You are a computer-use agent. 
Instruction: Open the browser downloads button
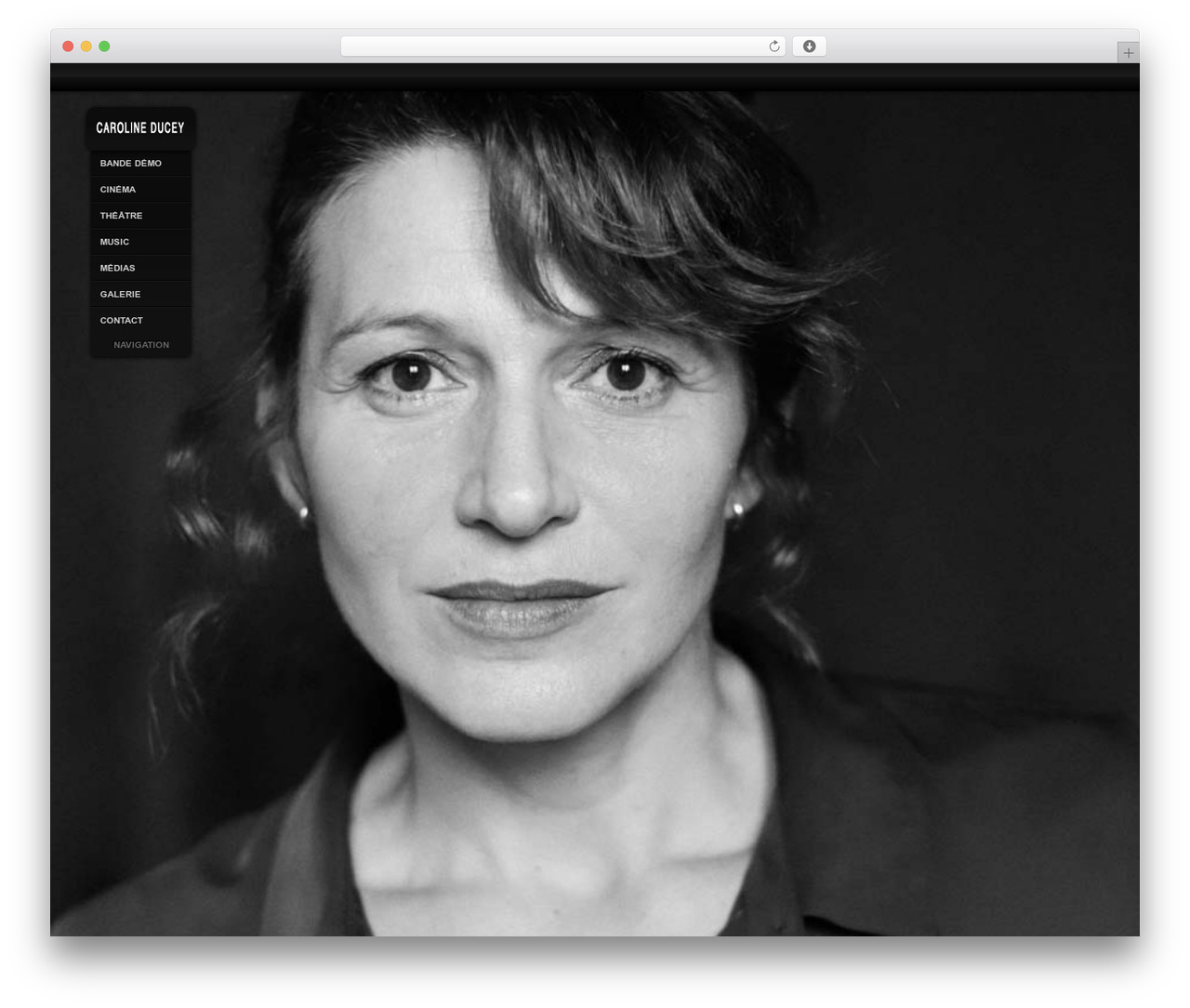(x=809, y=46)
